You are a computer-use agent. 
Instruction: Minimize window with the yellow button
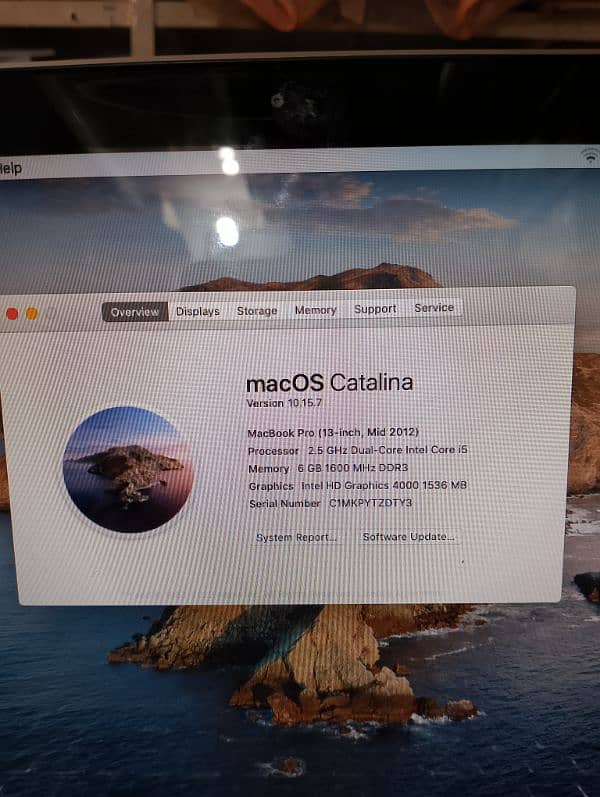[x=31, y=313]
